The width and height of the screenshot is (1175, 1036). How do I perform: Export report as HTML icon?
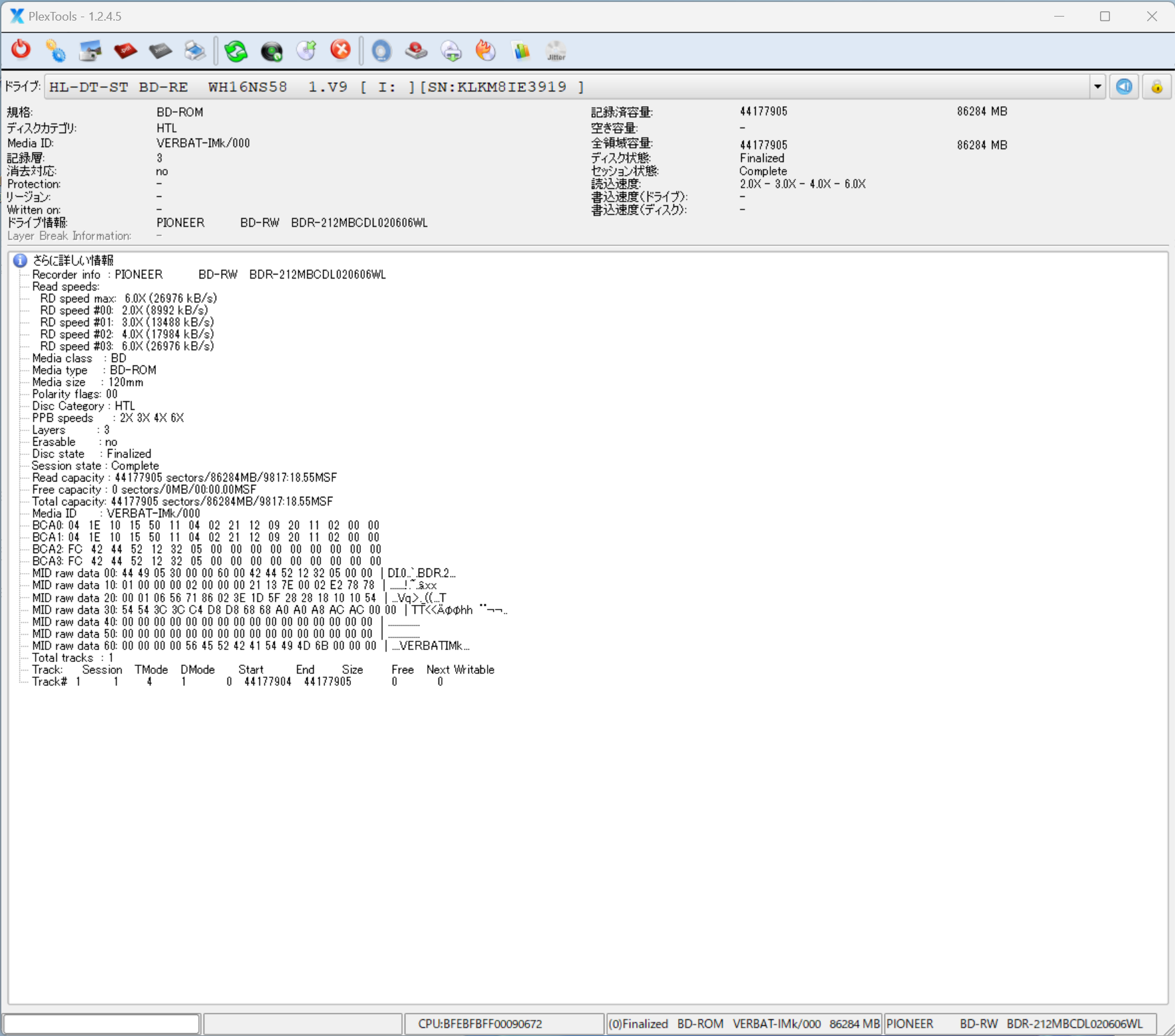coord(160,50)
